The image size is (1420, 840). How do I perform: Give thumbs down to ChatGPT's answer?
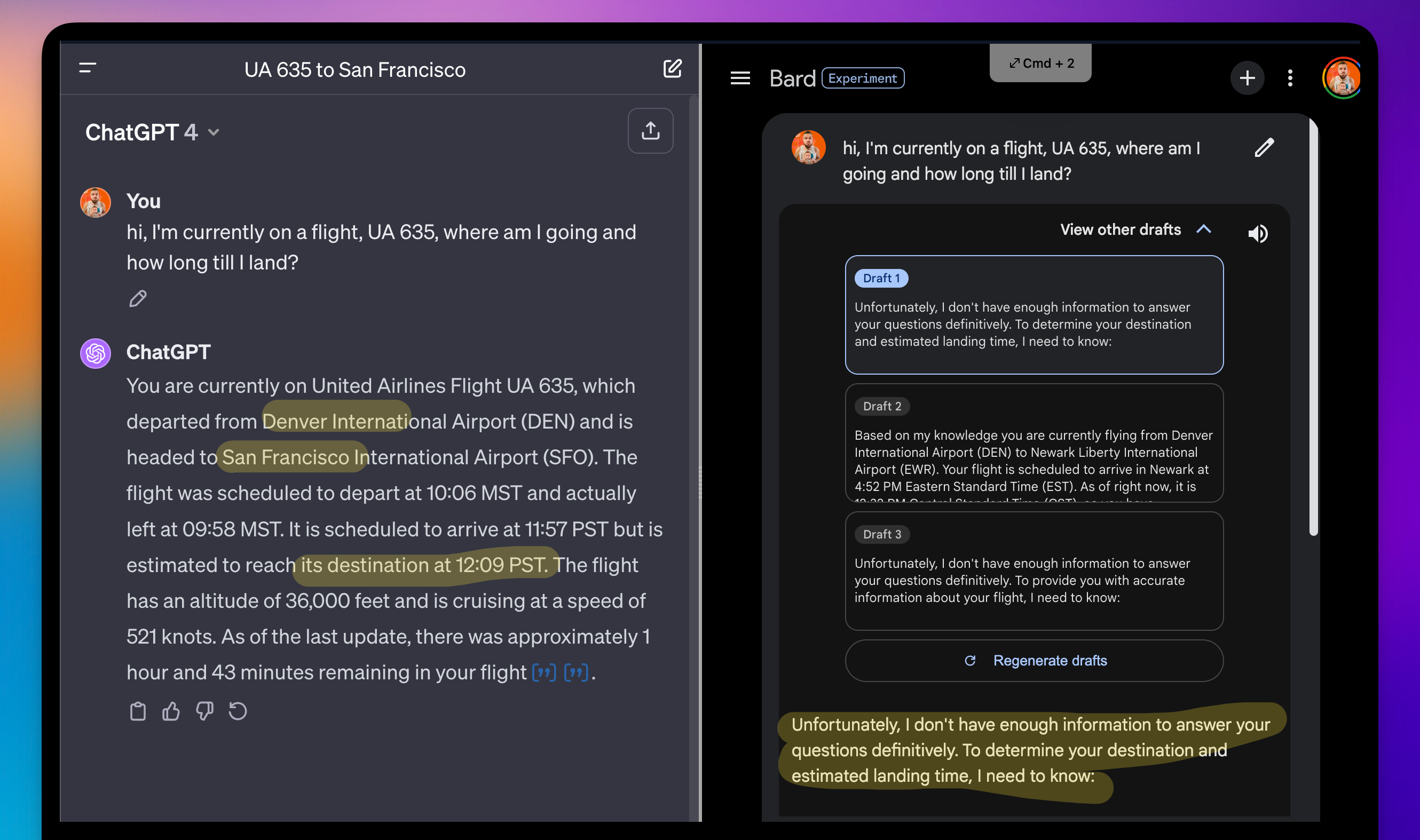(x=204, y=711)
